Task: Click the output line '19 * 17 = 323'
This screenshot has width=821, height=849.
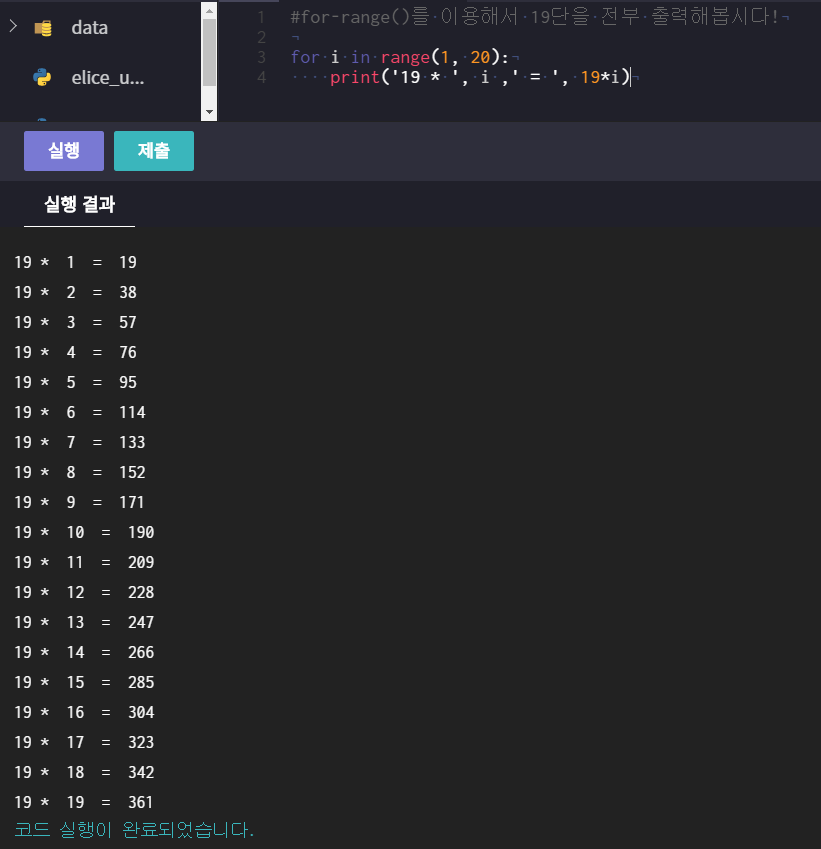Action: [x=84, y=742]
